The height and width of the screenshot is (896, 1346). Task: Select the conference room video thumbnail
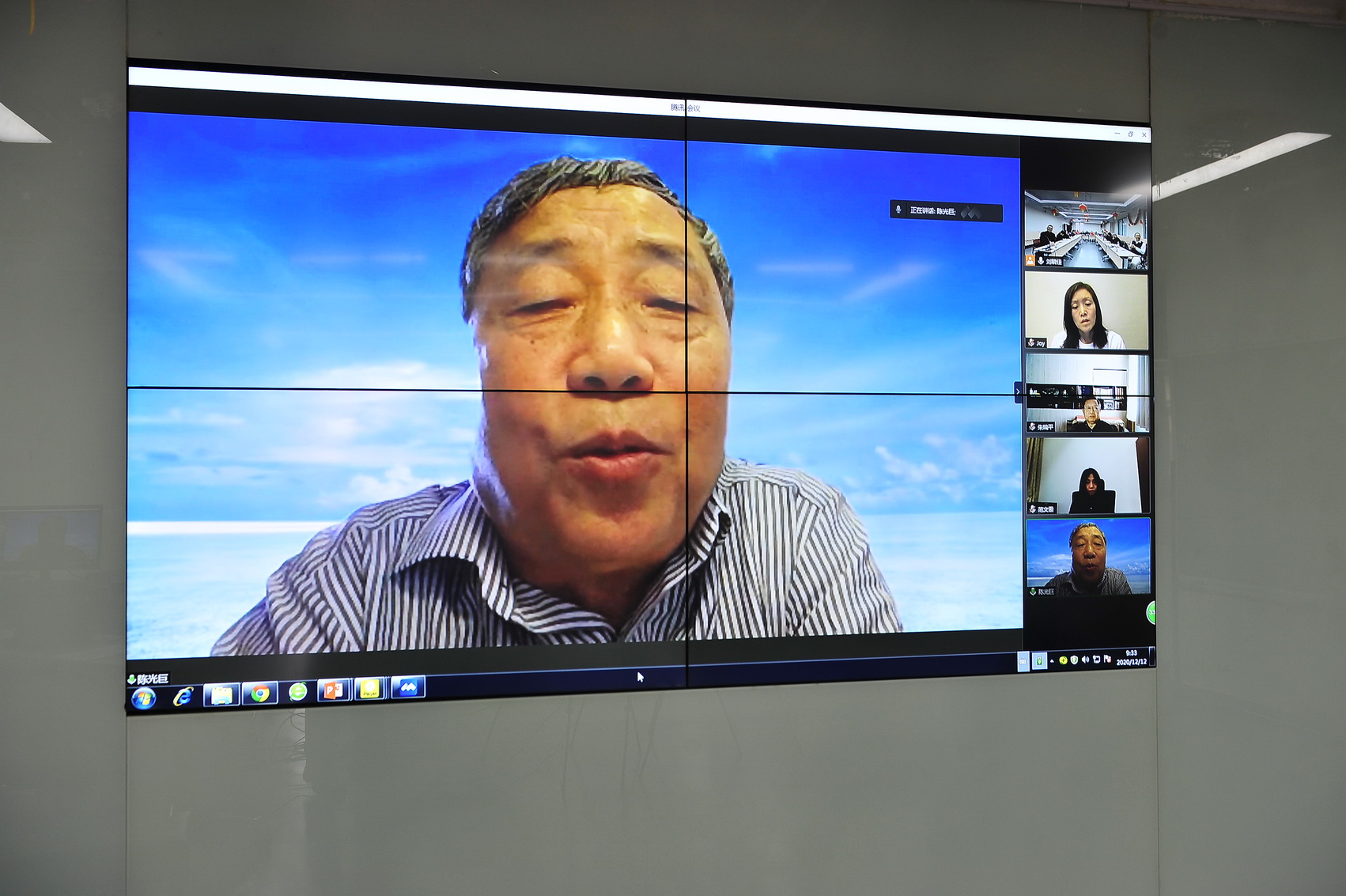tap(1085, 229)
